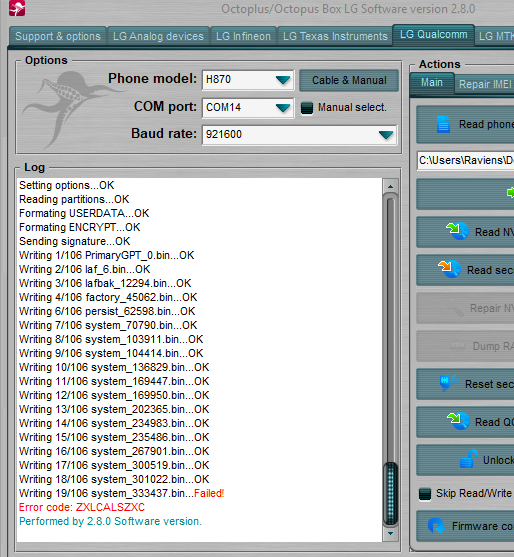
Task: Click 'Sending signature...OK' log line
Action: click(x=75, y=241)
